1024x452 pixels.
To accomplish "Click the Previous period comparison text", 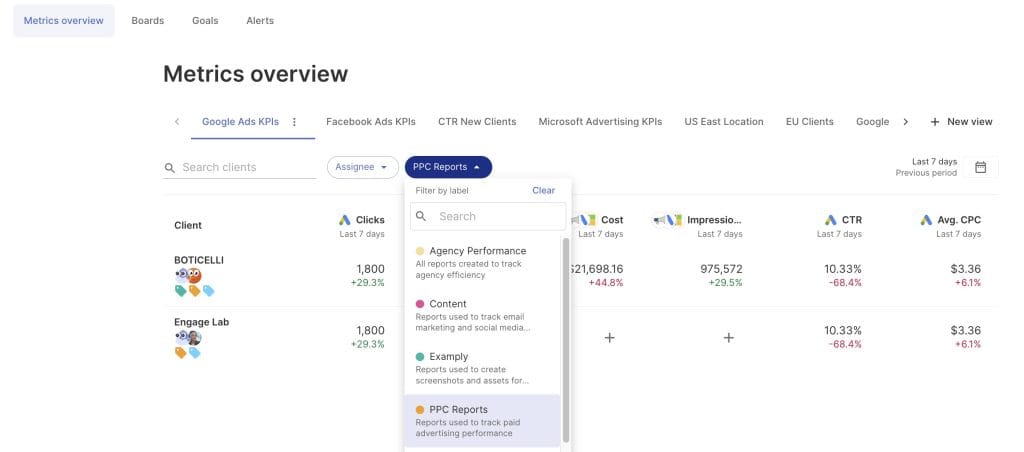I will [926, 173].
